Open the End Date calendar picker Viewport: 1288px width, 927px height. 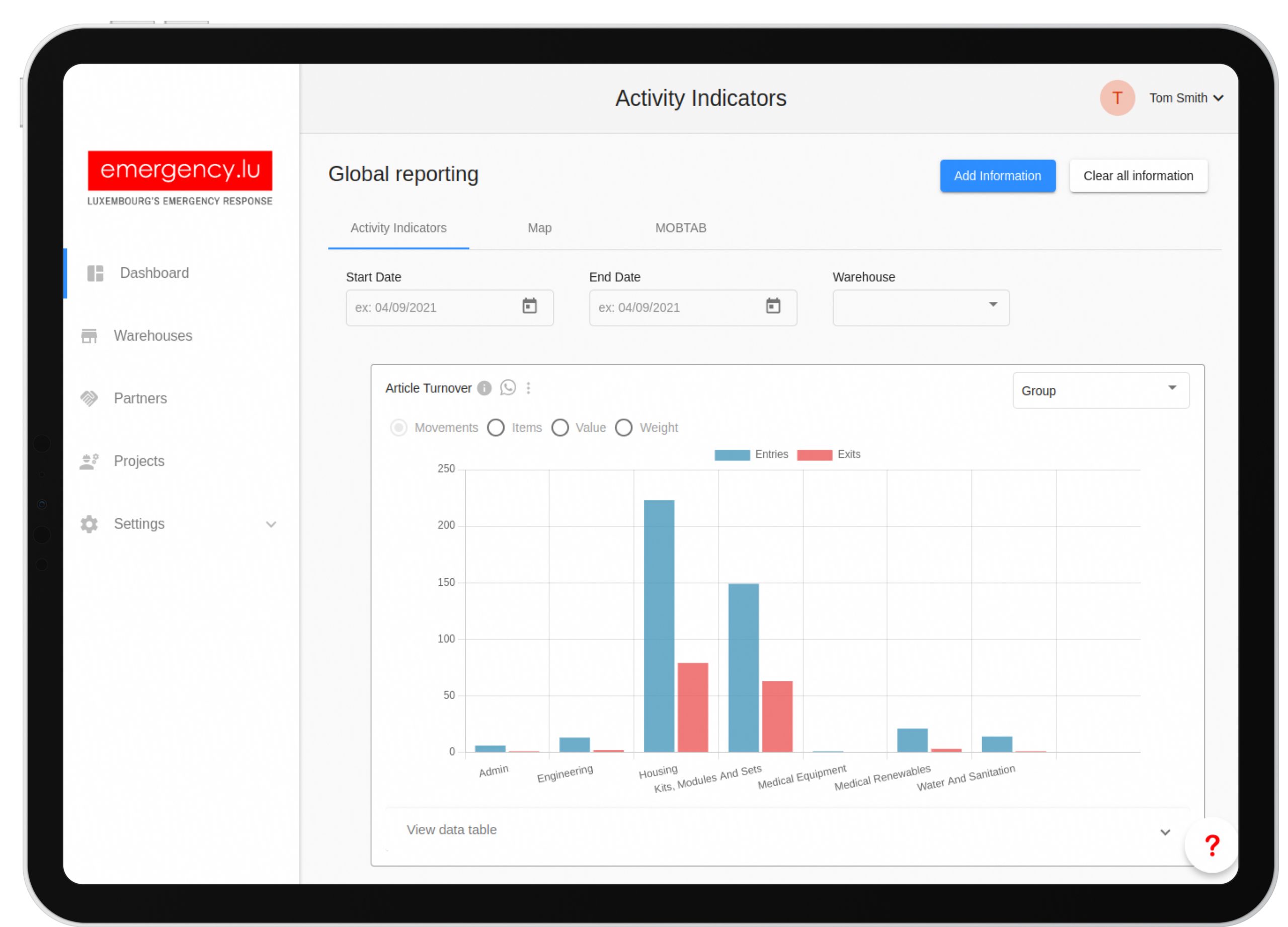pos(773,306)
